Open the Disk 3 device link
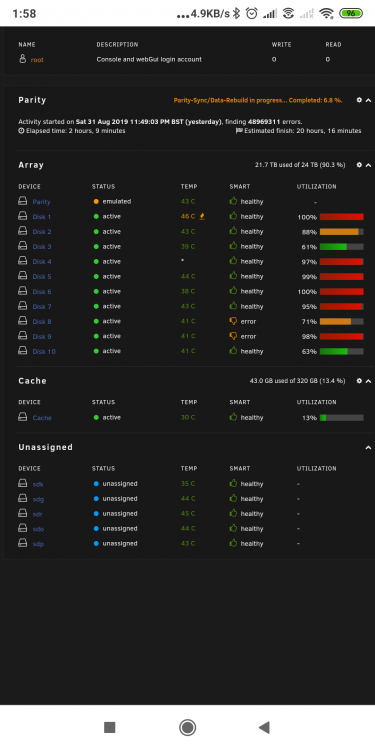This screenshot has height=750, width=375. tap(42, 247)
